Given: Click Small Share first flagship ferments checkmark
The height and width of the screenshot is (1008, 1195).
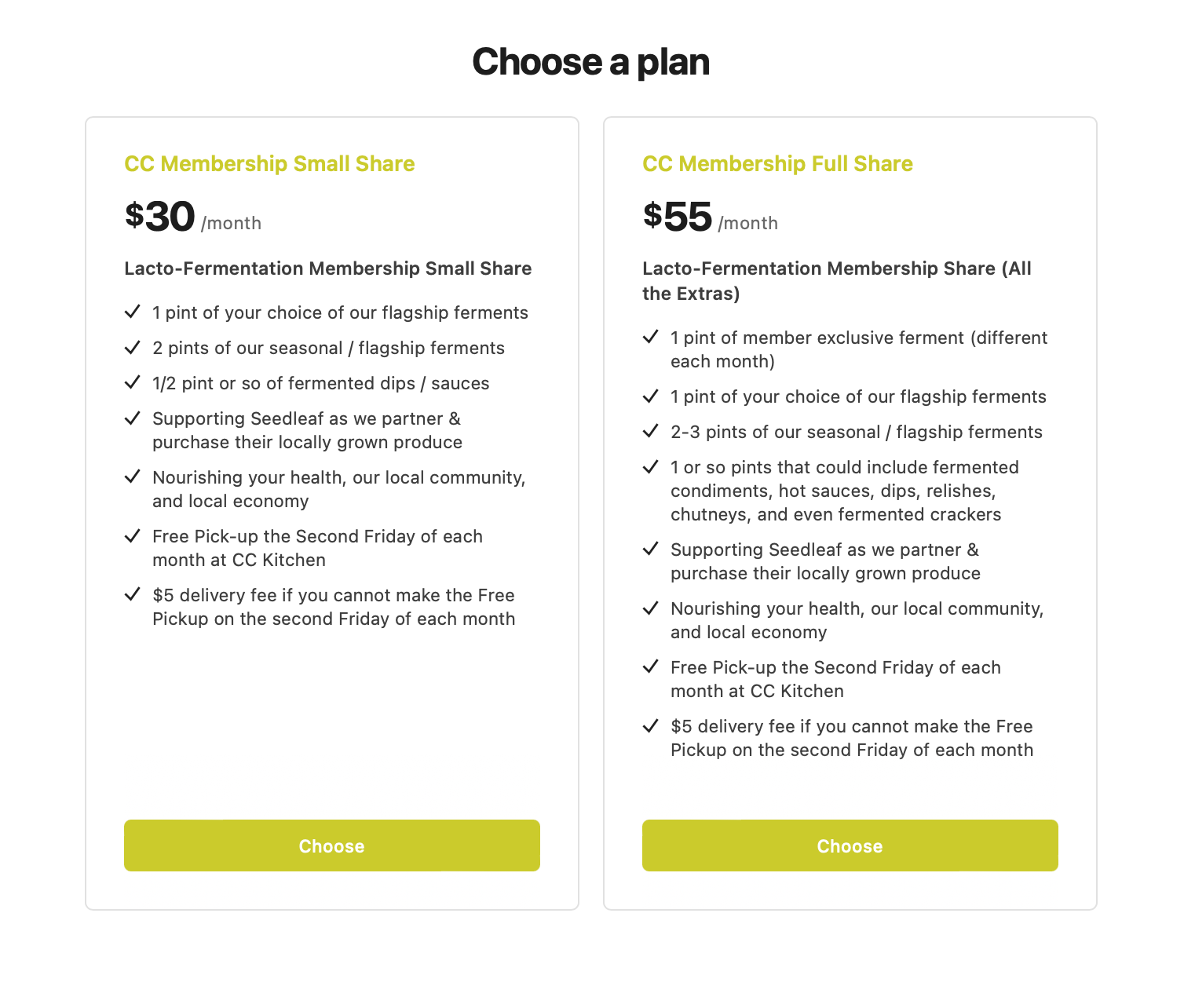Looking at the screenshot, I should [x=132, y=312].
